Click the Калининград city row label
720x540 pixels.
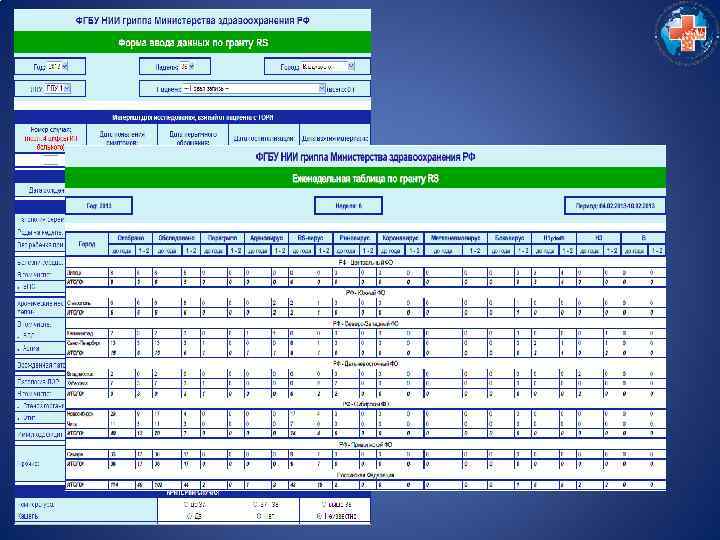pyautogui.click(x=80, y=333)
